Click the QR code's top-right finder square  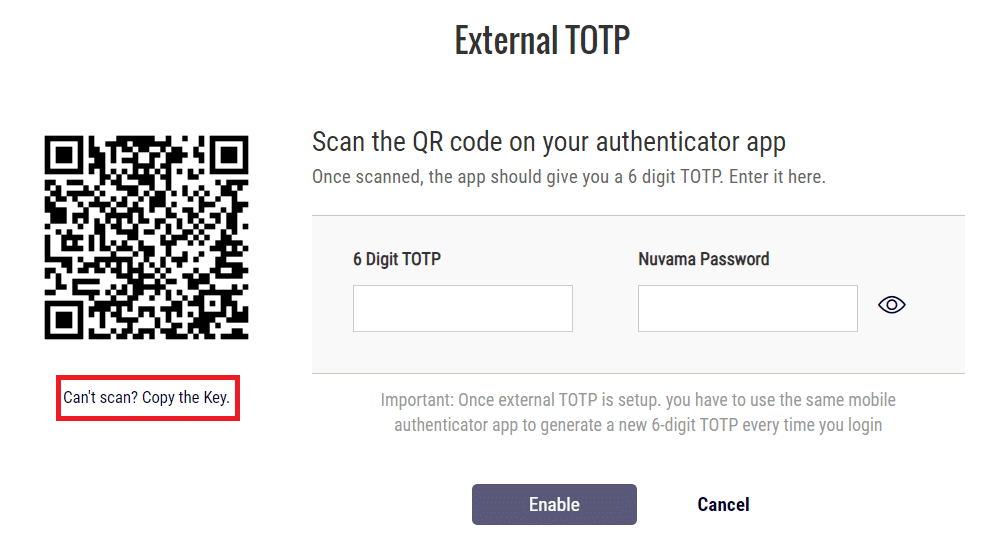[229, 155]
